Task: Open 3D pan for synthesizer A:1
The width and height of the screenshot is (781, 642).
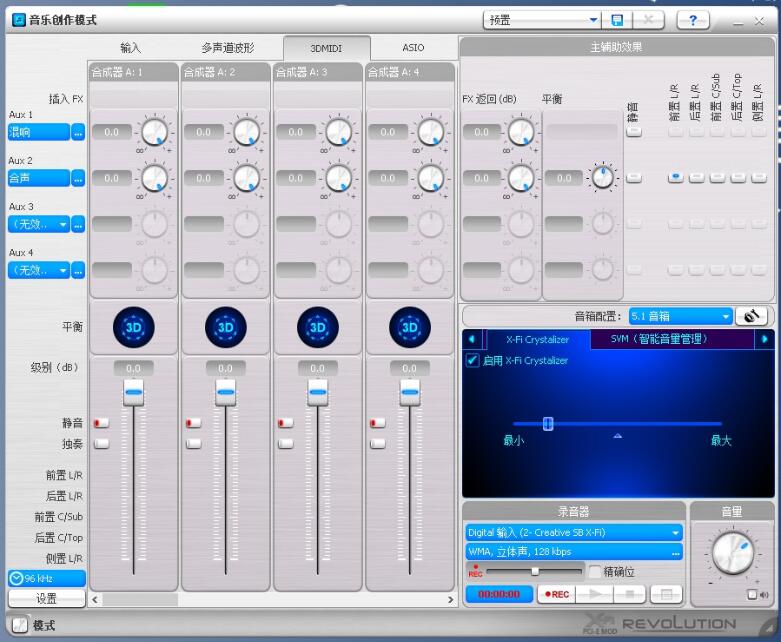Action: pos(134,327)
